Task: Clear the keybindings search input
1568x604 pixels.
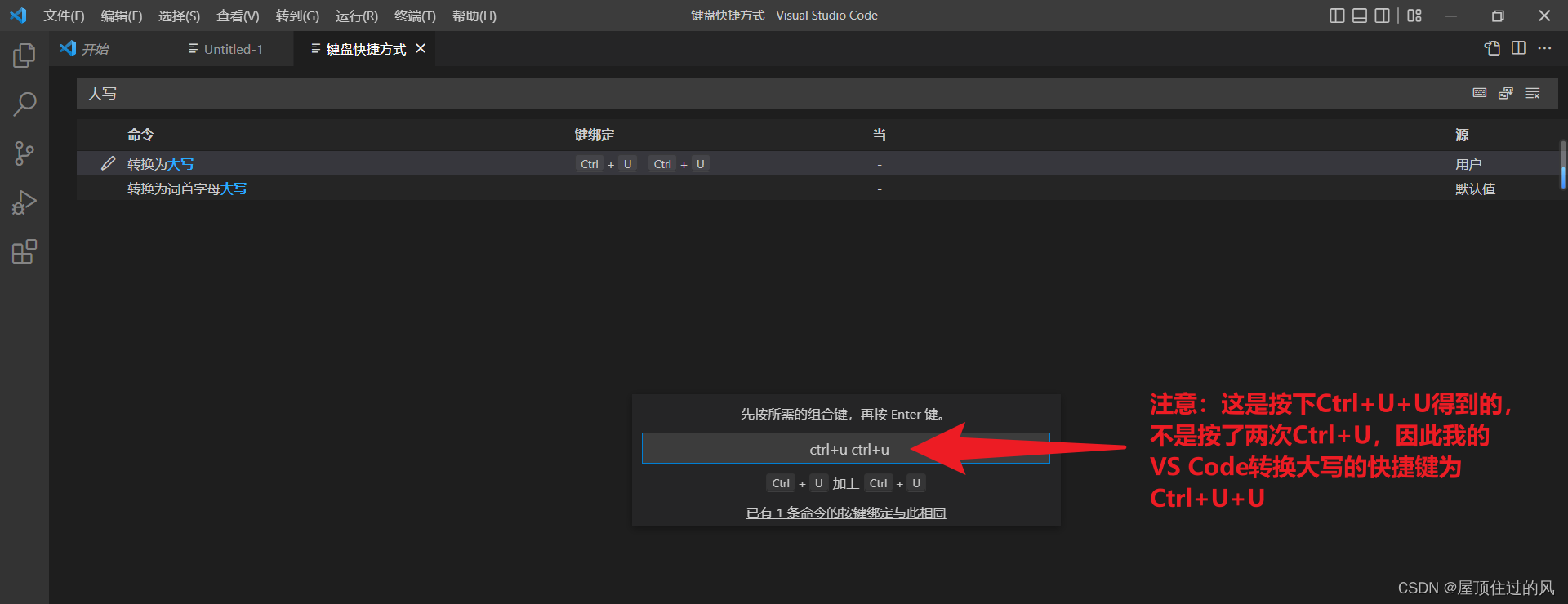Action: (1532, 93)
